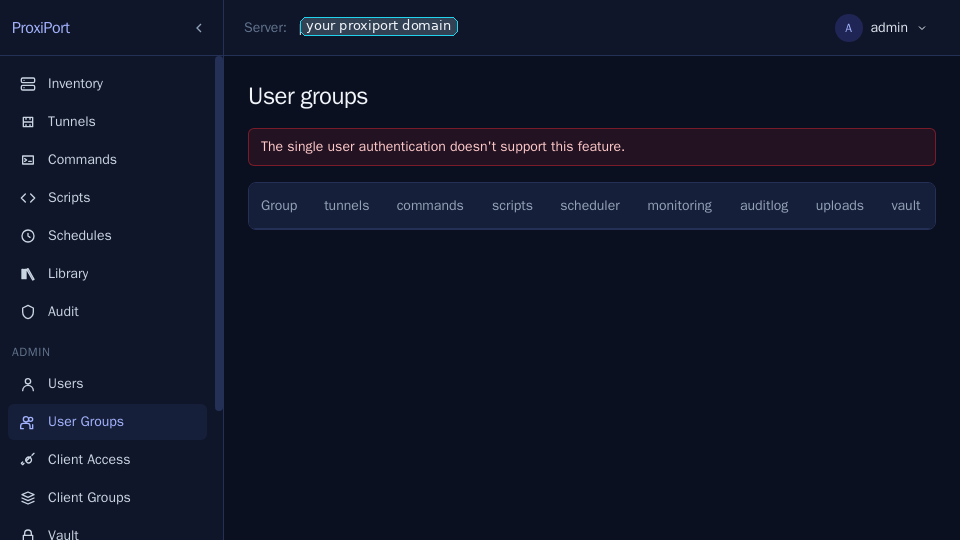The height and width of the screenshot is (540, 960).
Task: Click the admin avatar circle
Action: [849, 28]
